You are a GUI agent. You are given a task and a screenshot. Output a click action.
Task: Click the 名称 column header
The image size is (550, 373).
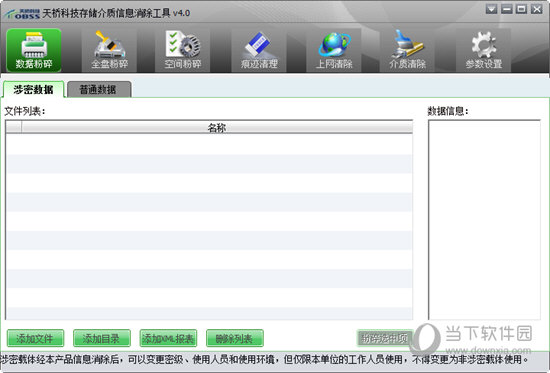point(217,127)
